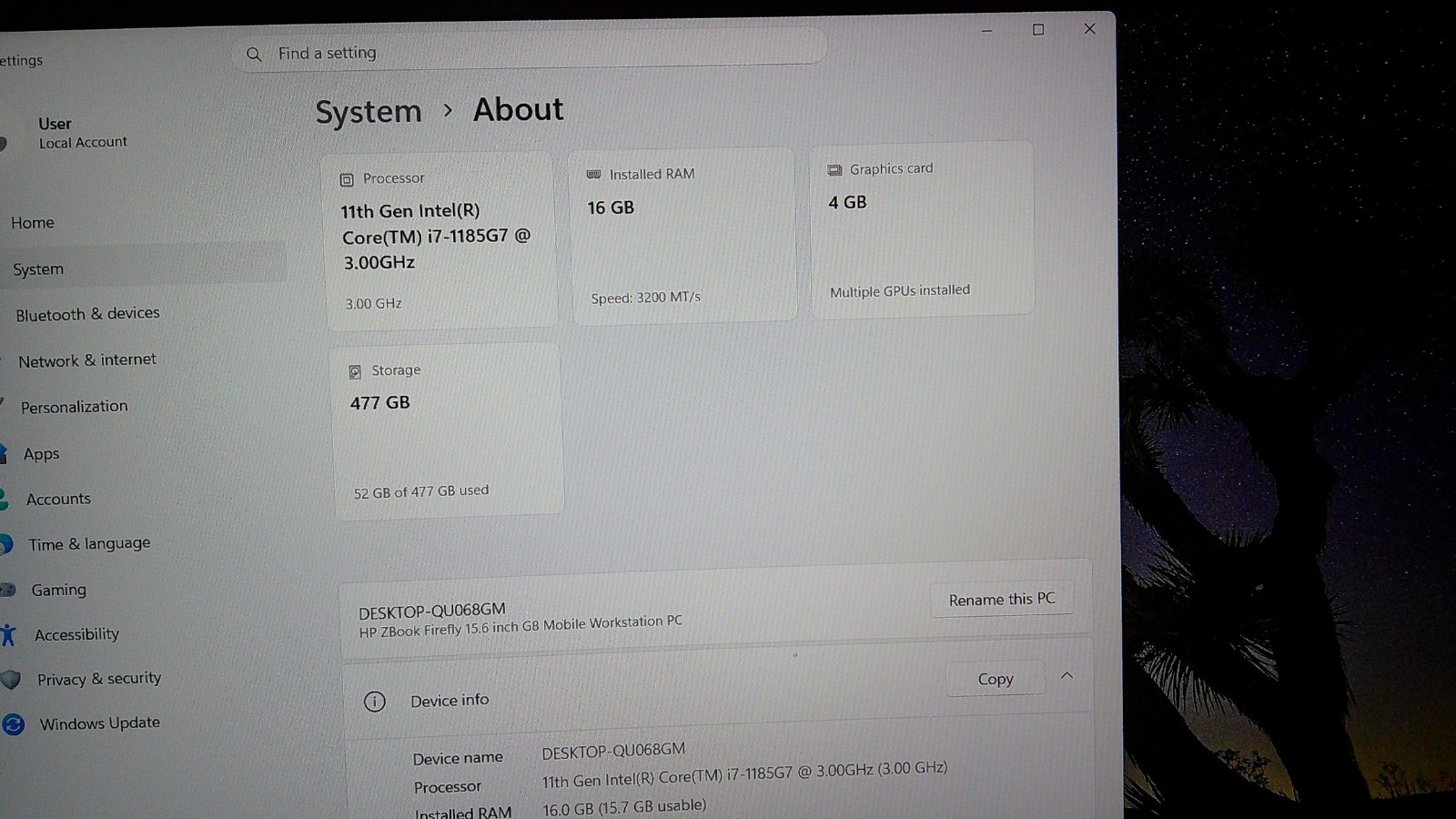Click the Device name value DESKTOP-QU068GM
Screen dimensions: 1456x819
pos(613,751)
